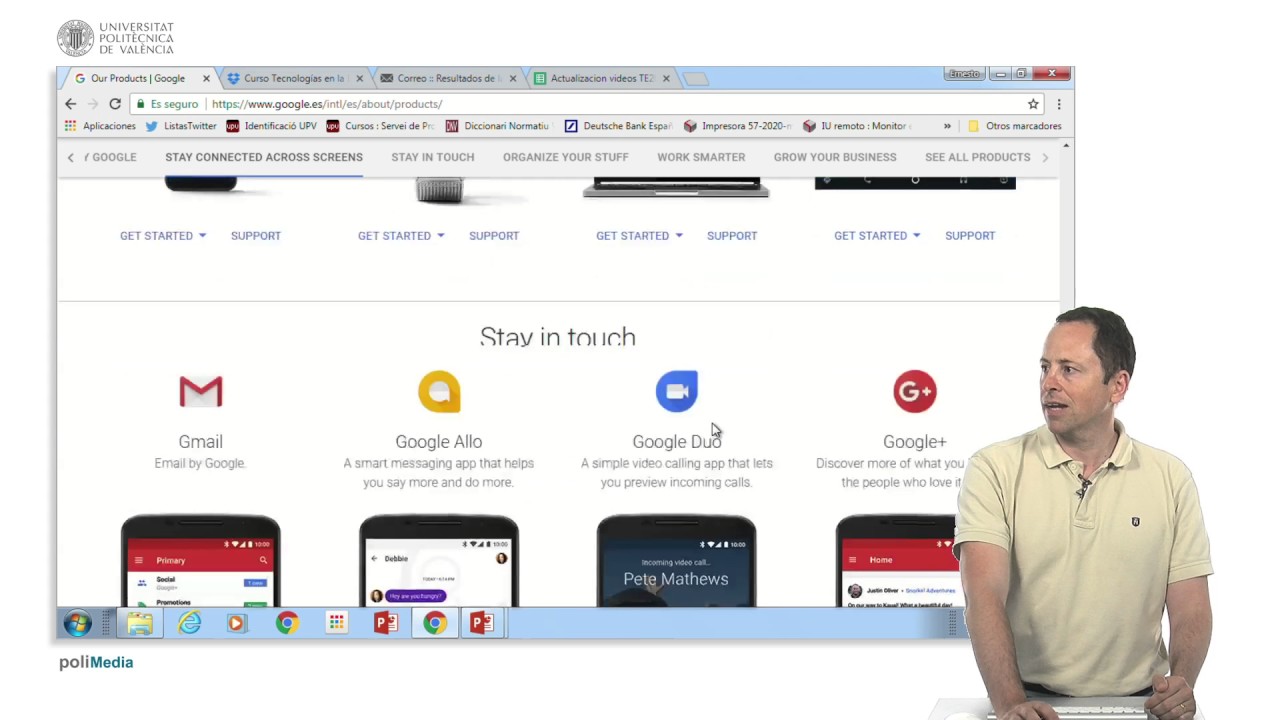Open the Google Duo video icon
The width and height of the screenshot is (1280, 720).
677,391
